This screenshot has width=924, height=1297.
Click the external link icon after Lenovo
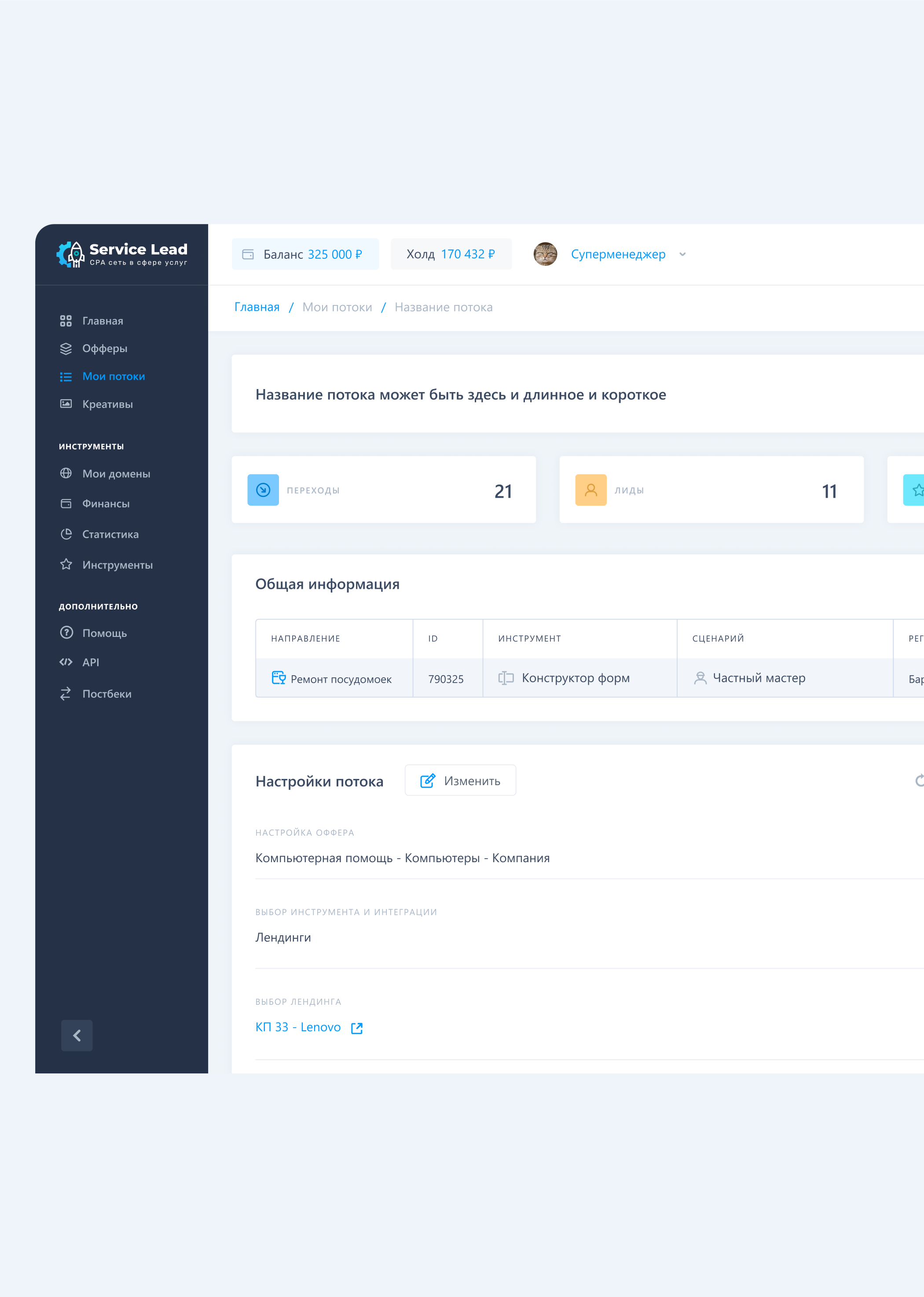pos(357,1028)
